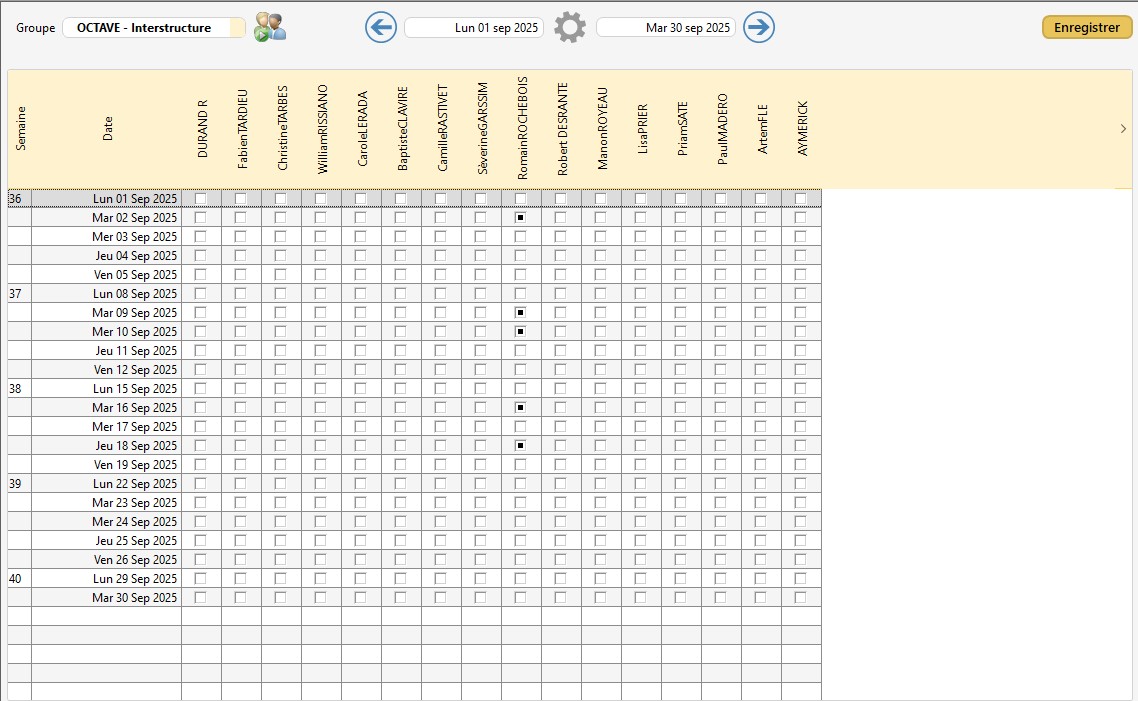
Task: Select the Semaine column header
Action: (x=20, y=128)
